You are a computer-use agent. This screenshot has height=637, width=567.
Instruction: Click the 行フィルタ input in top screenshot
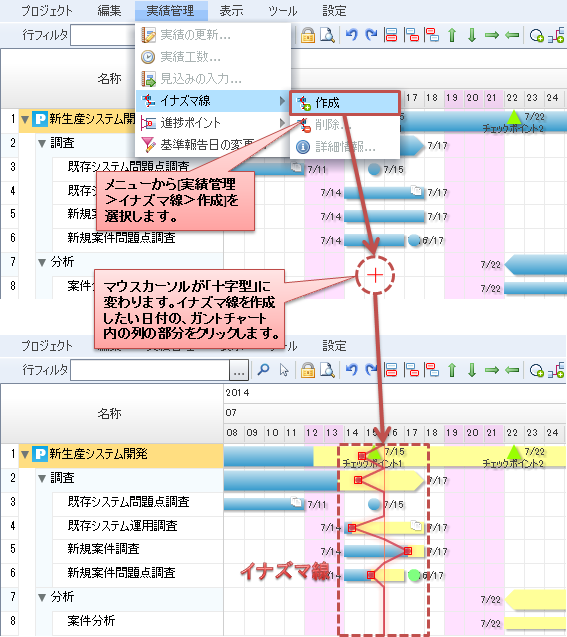(103, 35)
